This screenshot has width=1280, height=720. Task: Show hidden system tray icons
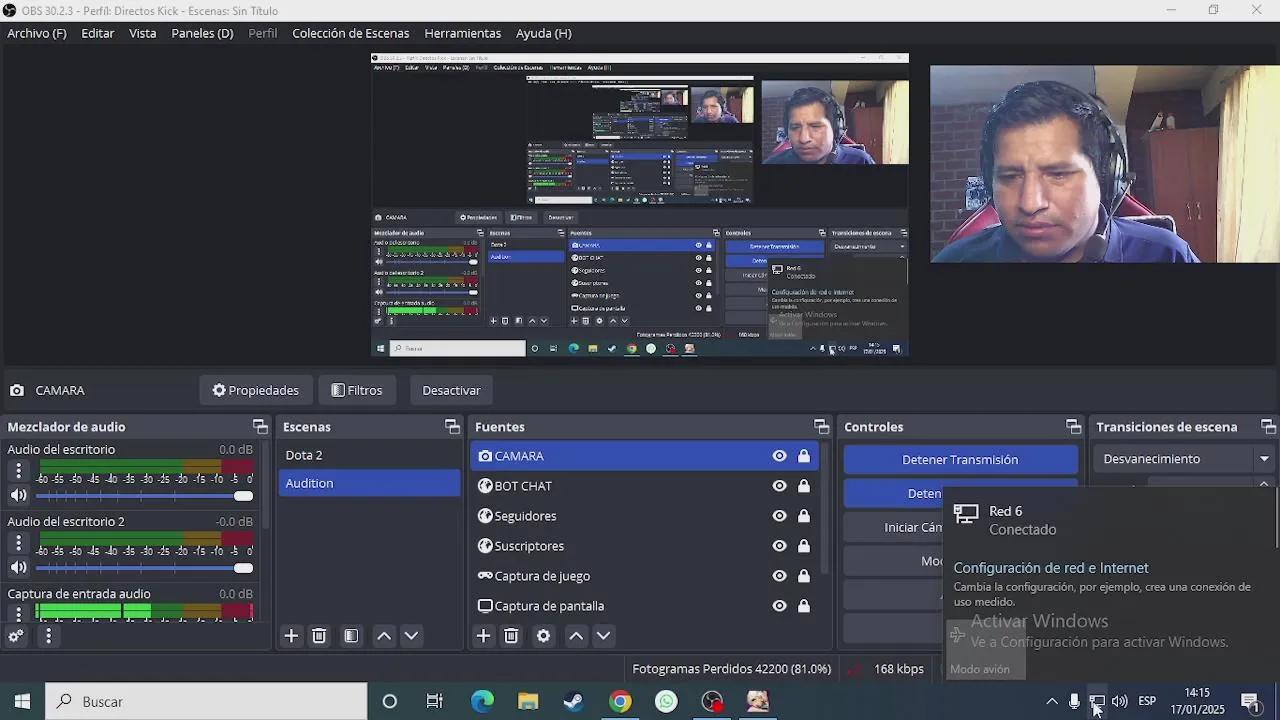point(1051,702)
